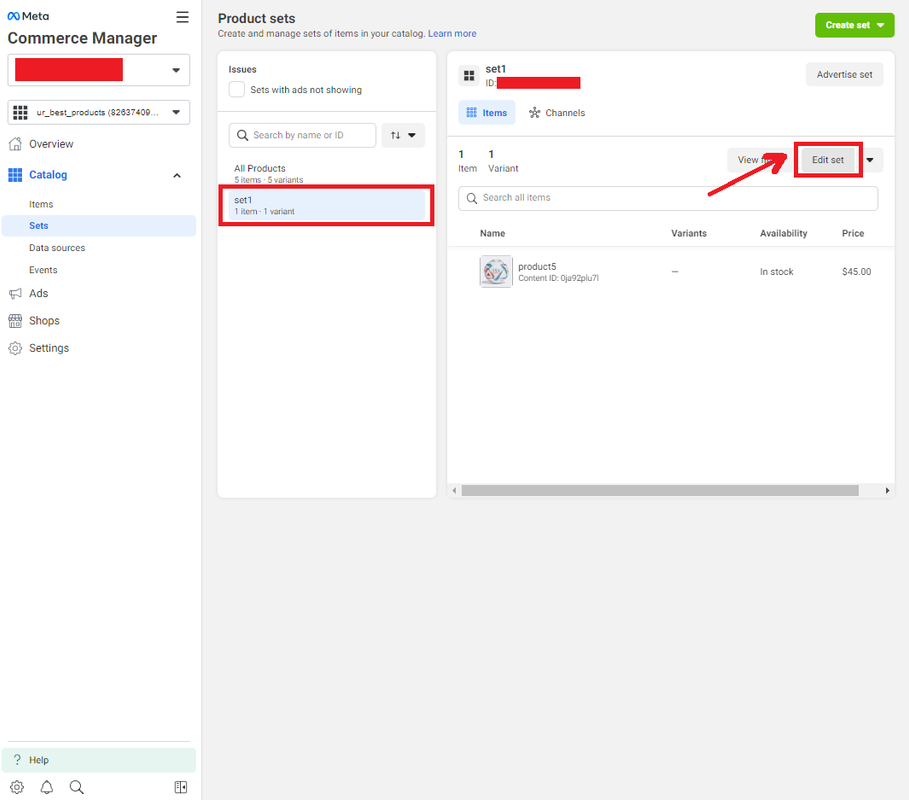Screen dimensions: 909x800
Task: Open the bottom-left settings gear icon
Action: click(17, 787)
